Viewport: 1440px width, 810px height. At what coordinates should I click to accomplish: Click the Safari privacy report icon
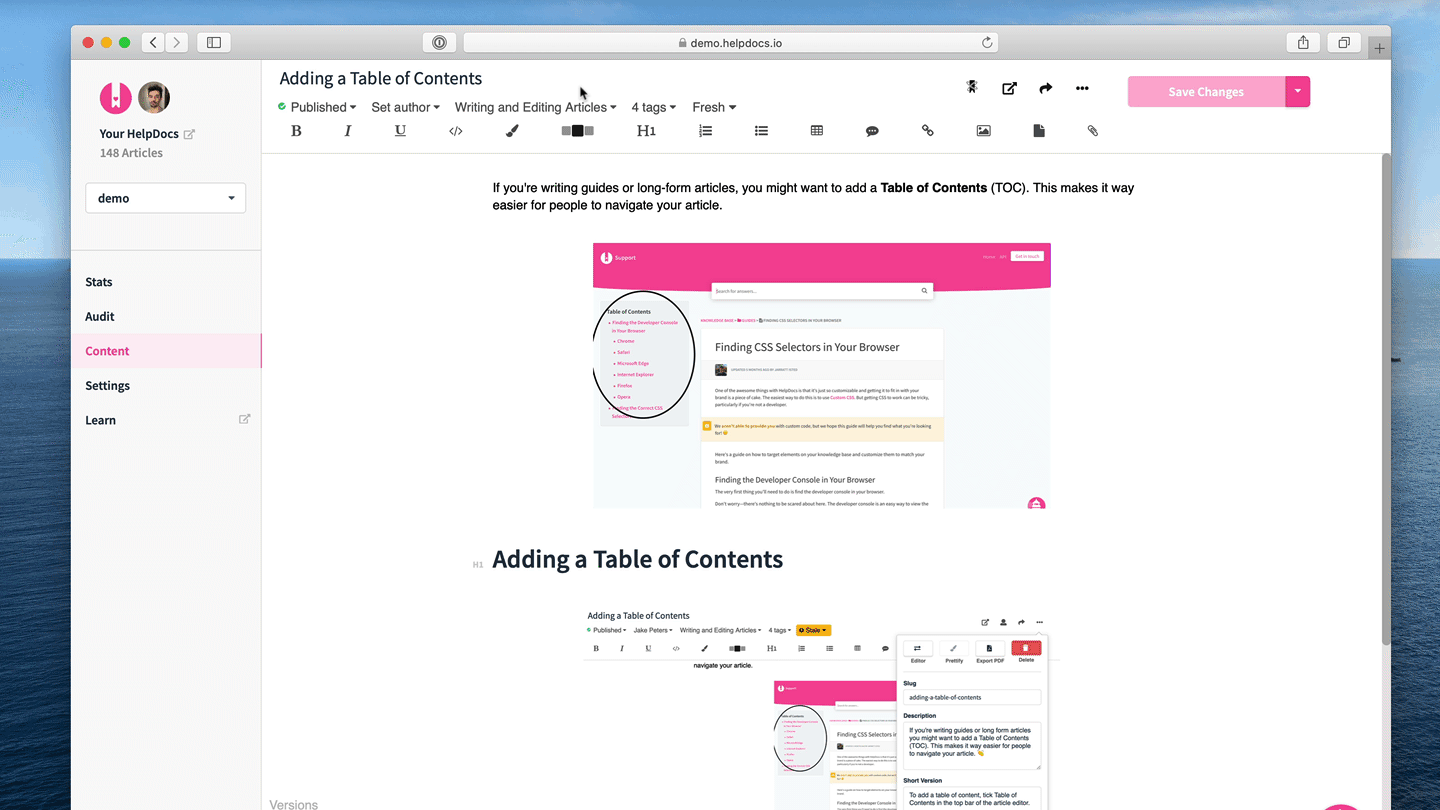[x=439, y=42]
